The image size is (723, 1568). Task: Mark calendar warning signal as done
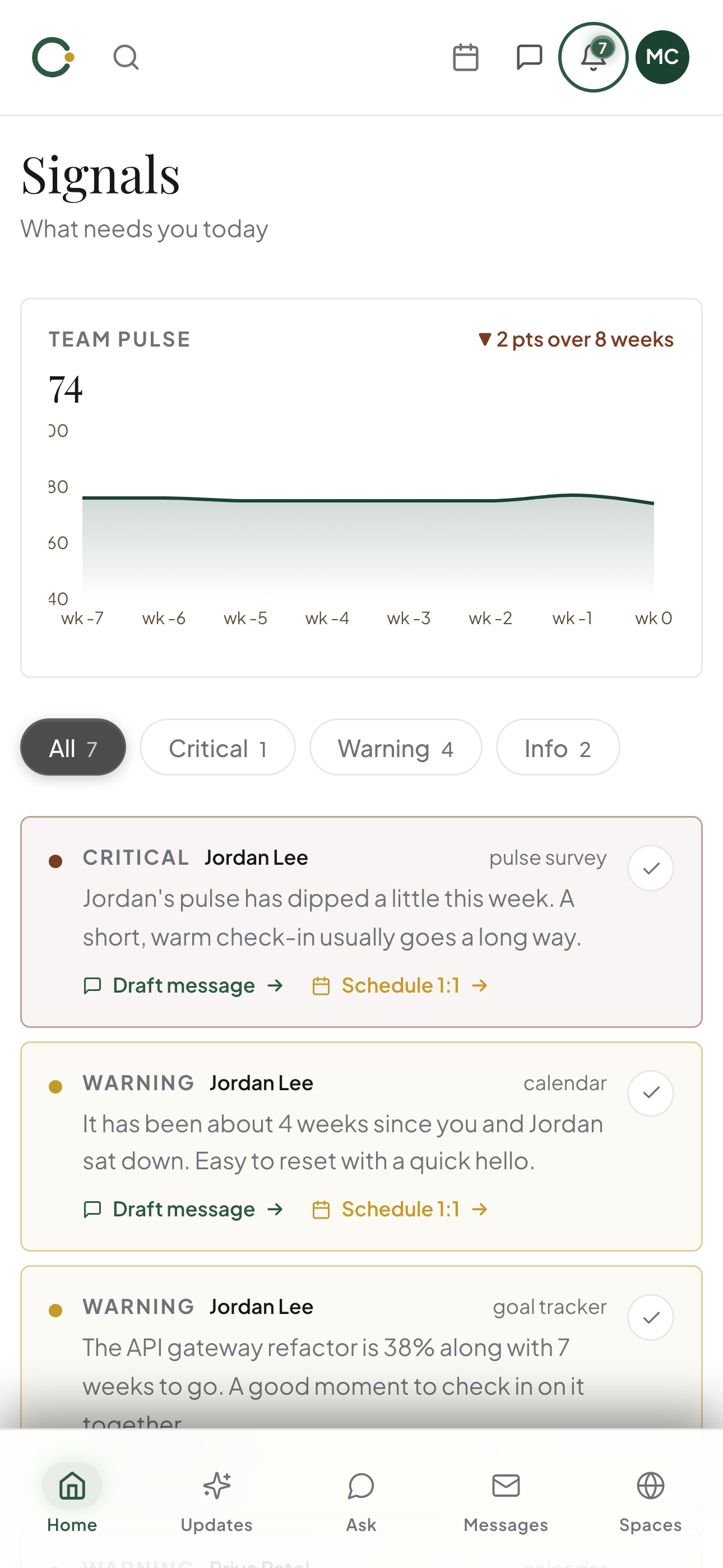651,1093
